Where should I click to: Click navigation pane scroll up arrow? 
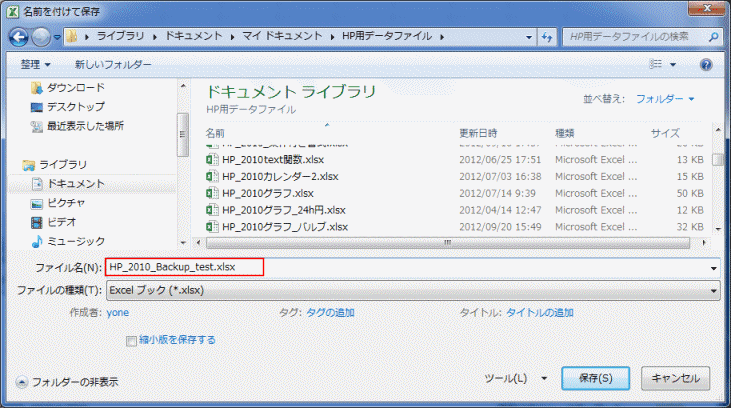tap(183, 85)
